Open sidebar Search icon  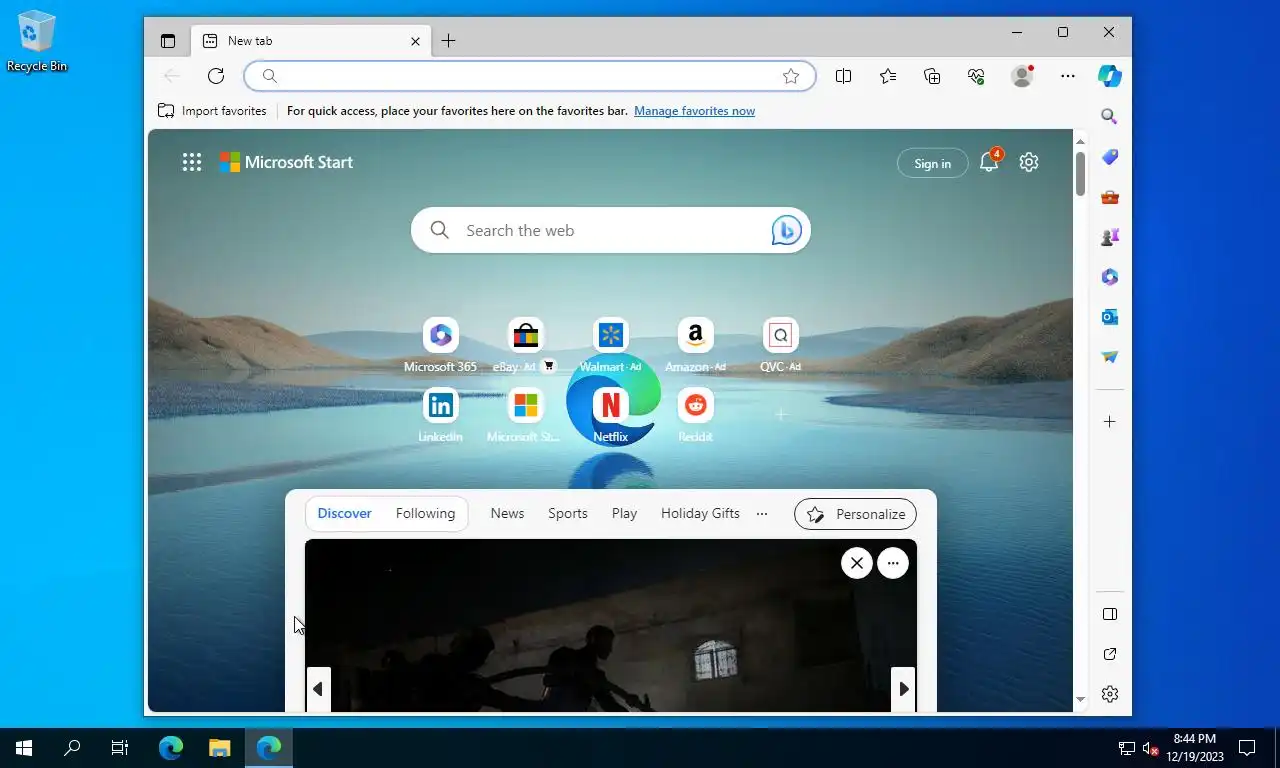pos(1109,117)
